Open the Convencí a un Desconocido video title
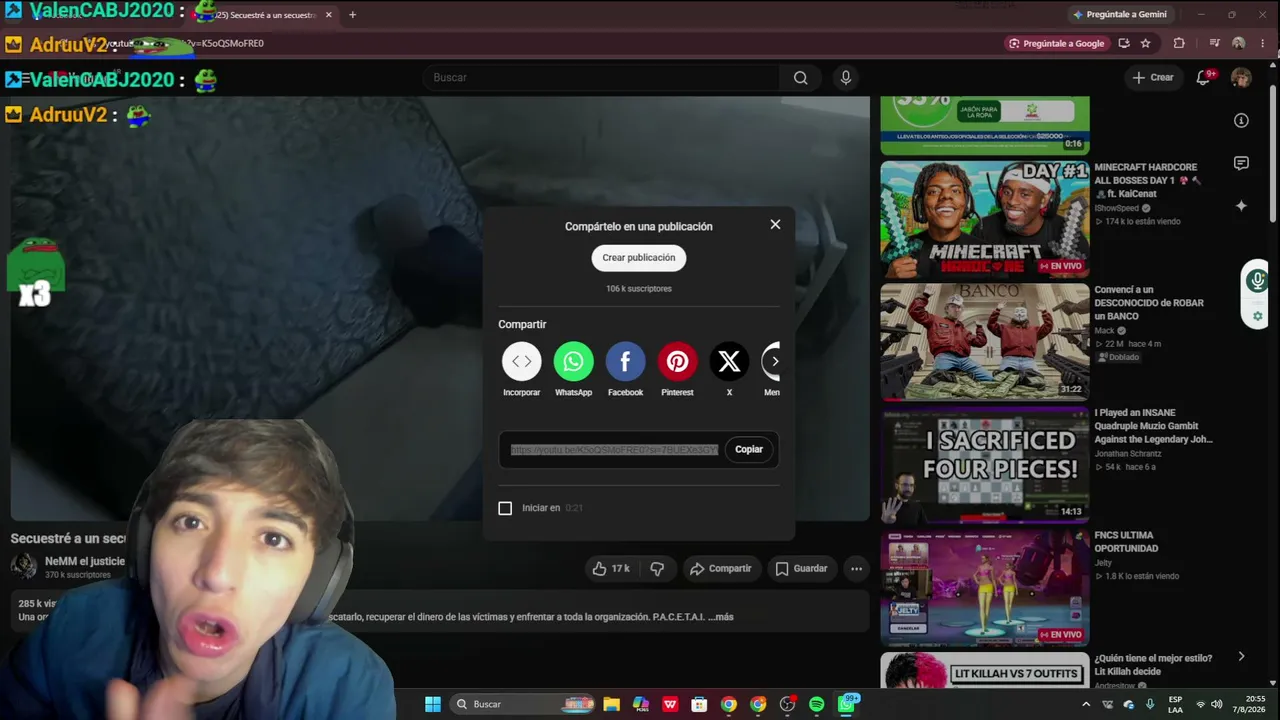 tap(1149, 303)
